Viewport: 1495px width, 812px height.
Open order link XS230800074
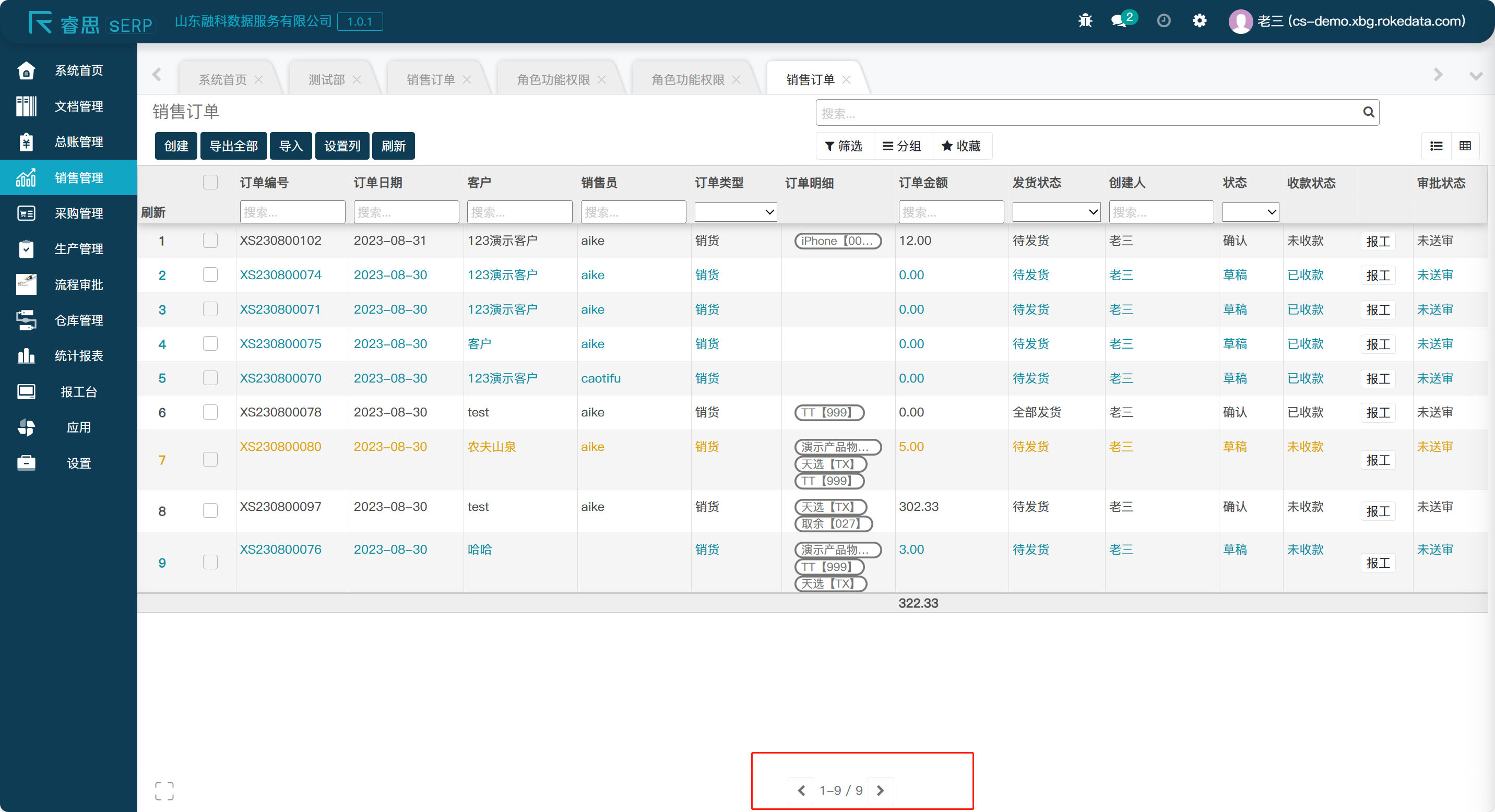click(280, 275)
